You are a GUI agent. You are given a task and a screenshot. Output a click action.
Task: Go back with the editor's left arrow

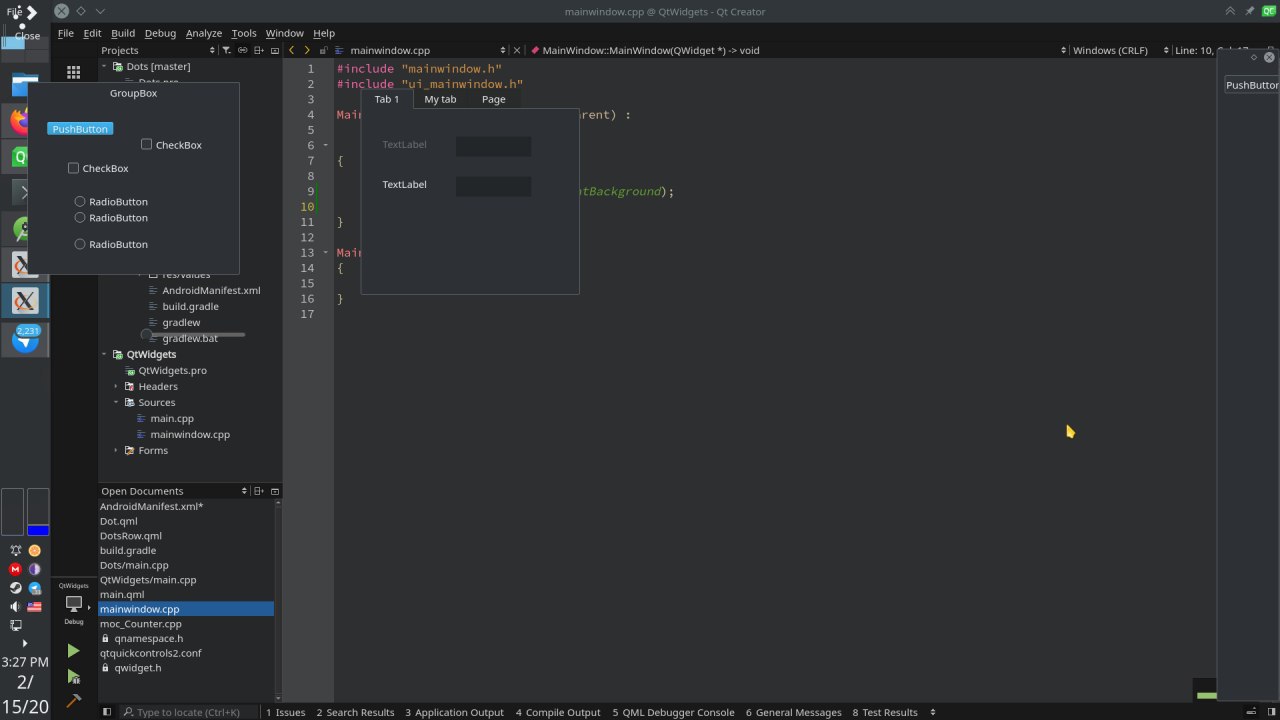pyautogui.click(x=291, y=50)
